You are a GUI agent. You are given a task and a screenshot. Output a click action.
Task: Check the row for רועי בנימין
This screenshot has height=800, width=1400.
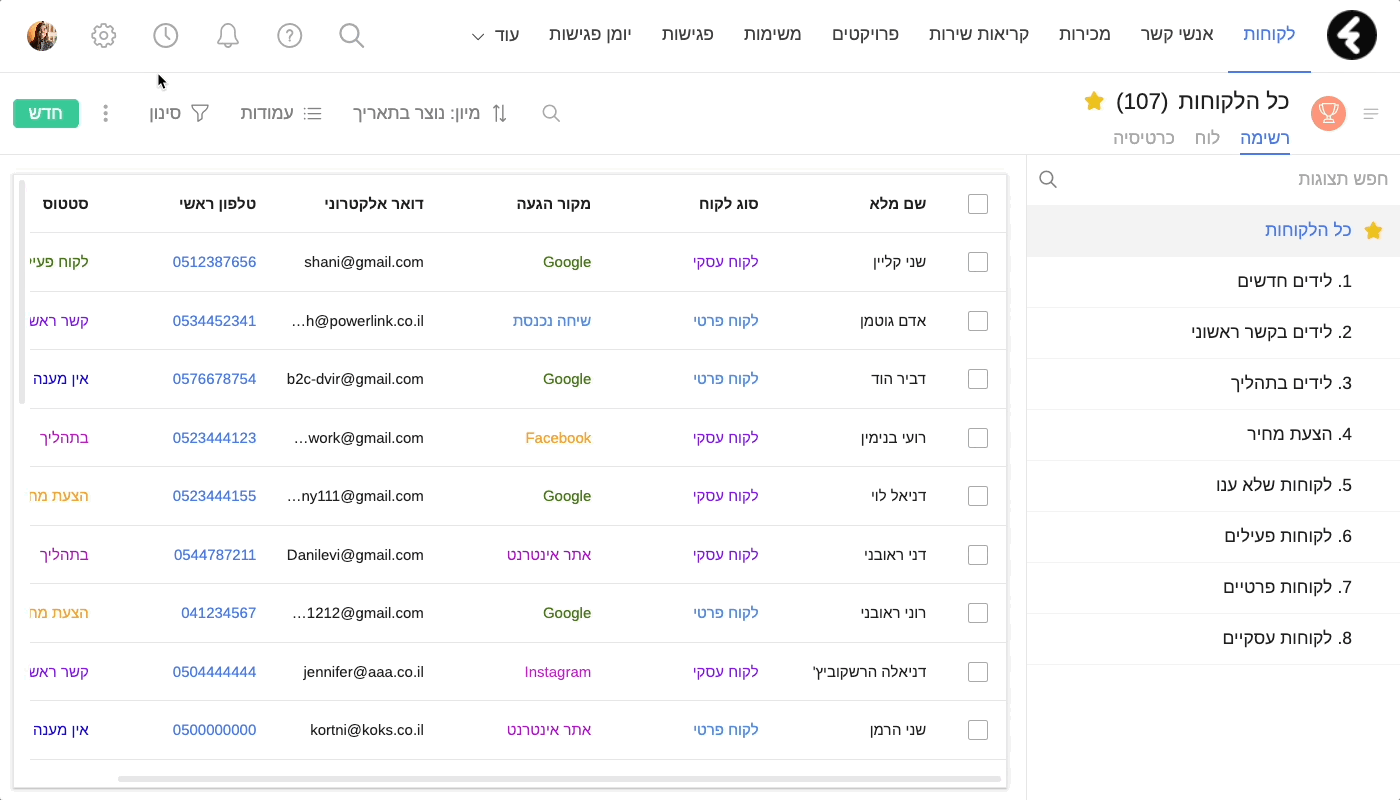[978, 438]
